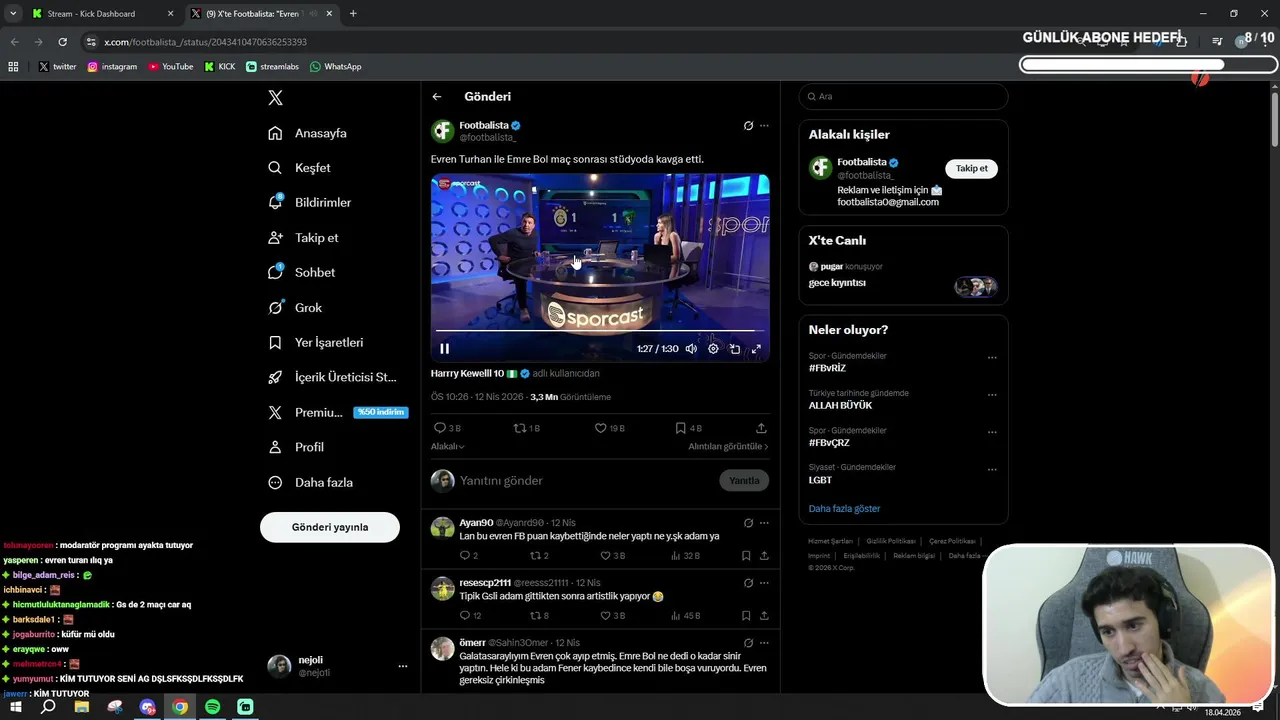The image size is (1280, 720).
Task: Open Daha fazla menu
Action: [x=310, y=482]
